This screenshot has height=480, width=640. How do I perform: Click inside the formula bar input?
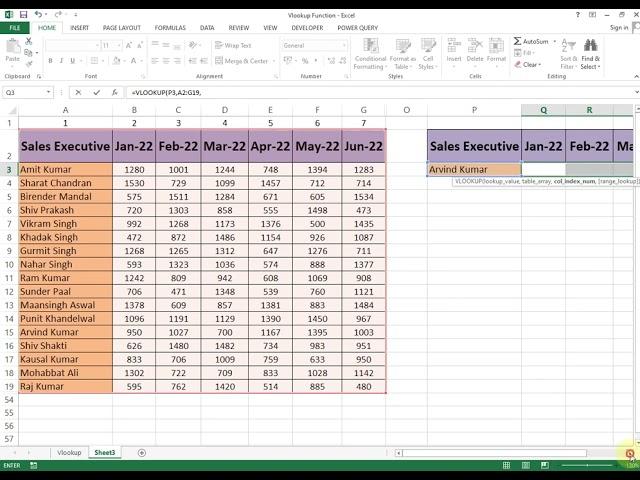pyautogui.click(x=380, y=93)
